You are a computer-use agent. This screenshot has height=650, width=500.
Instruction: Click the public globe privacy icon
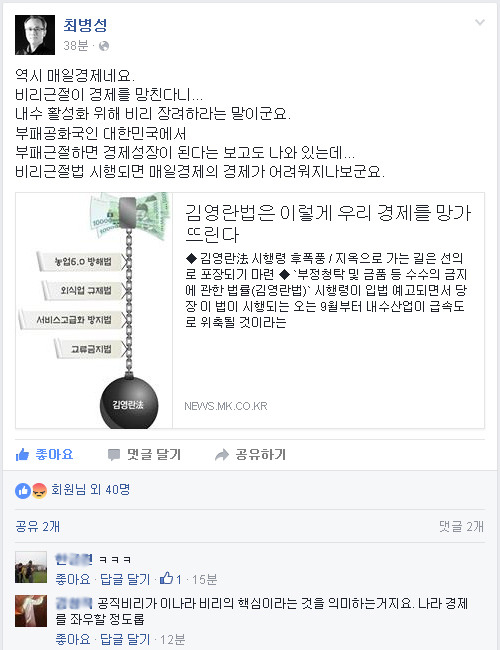click(104, 46)
